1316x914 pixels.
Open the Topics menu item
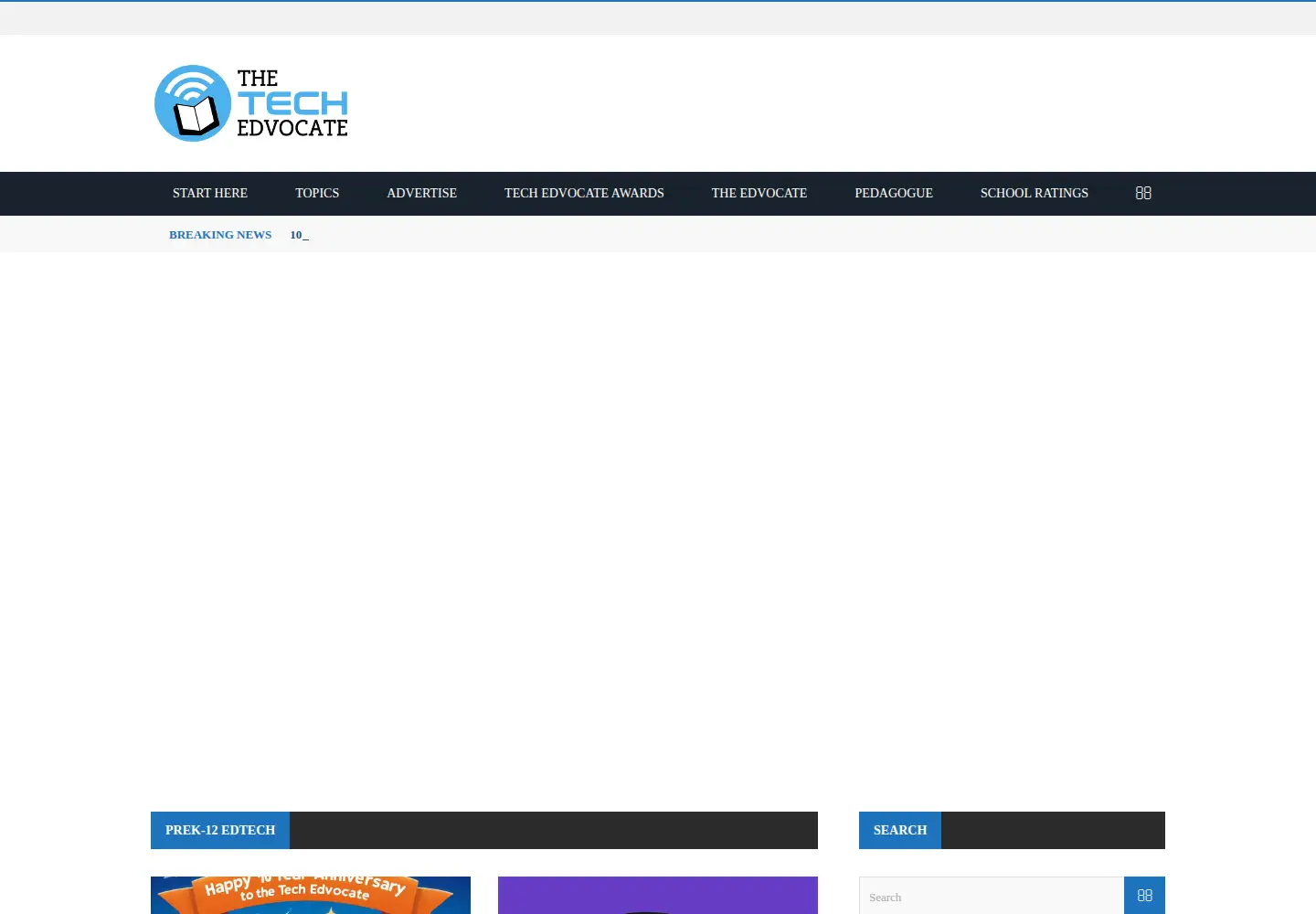(317, 193)
